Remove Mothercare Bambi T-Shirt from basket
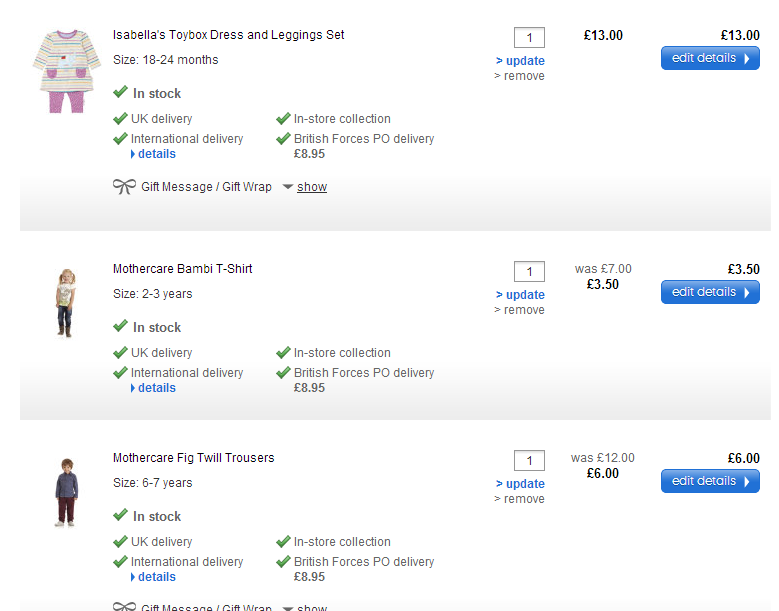Viewport: 779px width, 611px height. pos(523,310)
